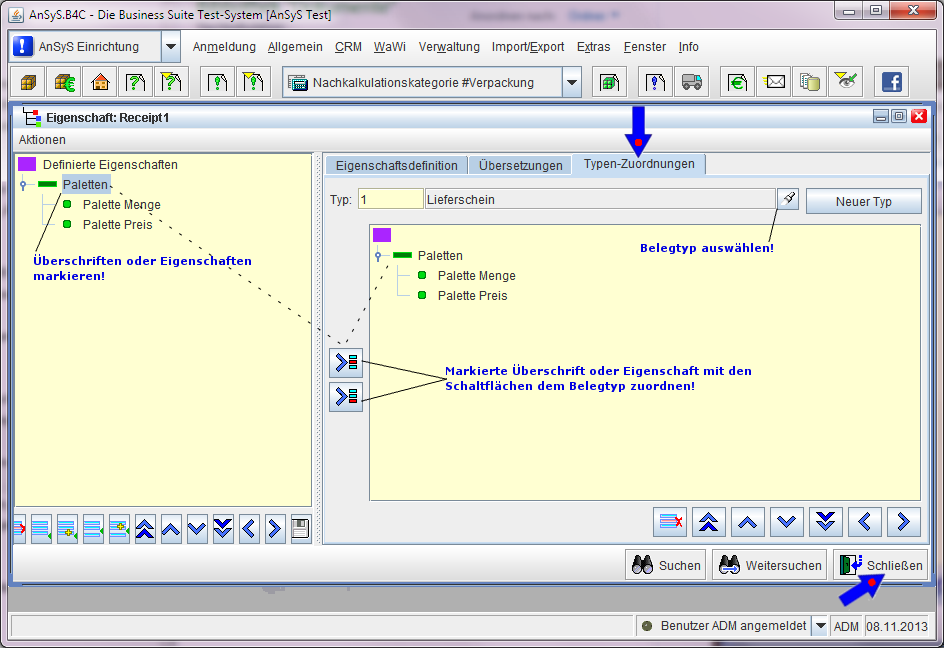Screen dimensions: 944x648
Task: Click the flashlight icon to select Belegtyp
Action: click(x=788, y=199)
